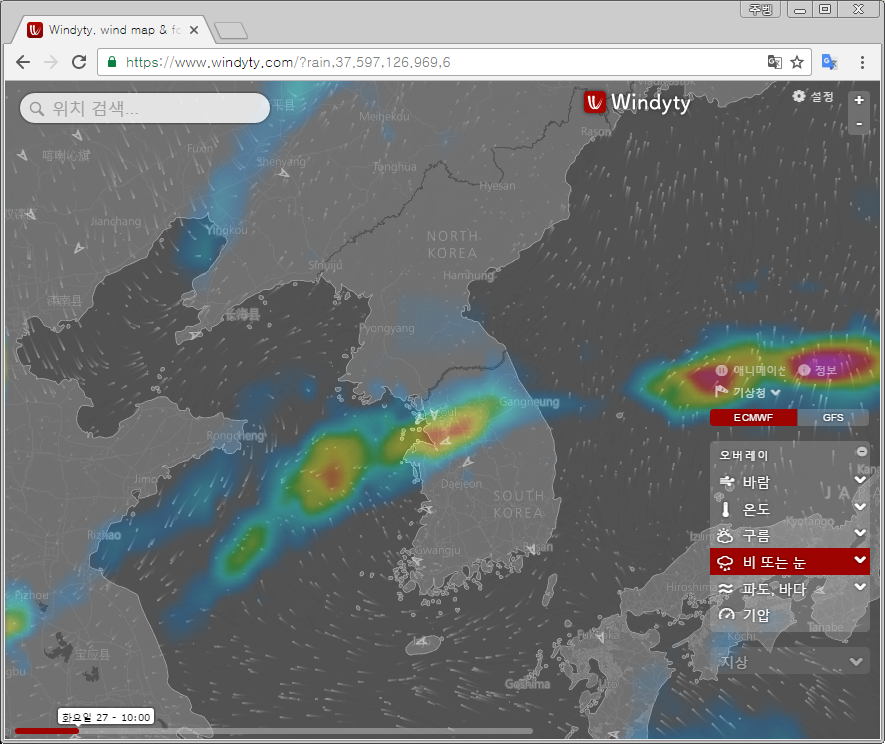Open a new browser tab
885x744 pixels.
point(231,30)
